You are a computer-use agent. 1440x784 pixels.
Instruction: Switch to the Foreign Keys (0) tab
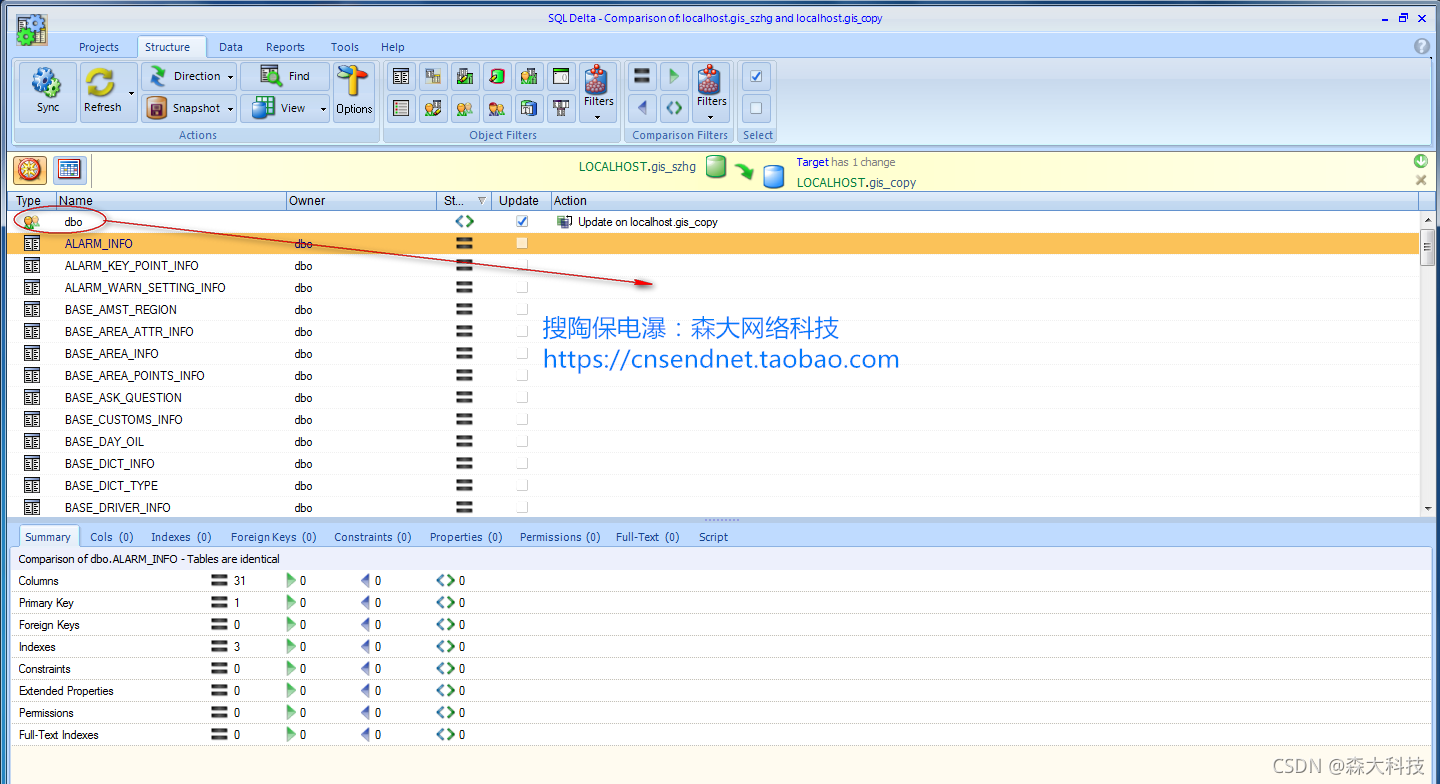[x=273, y=537]
